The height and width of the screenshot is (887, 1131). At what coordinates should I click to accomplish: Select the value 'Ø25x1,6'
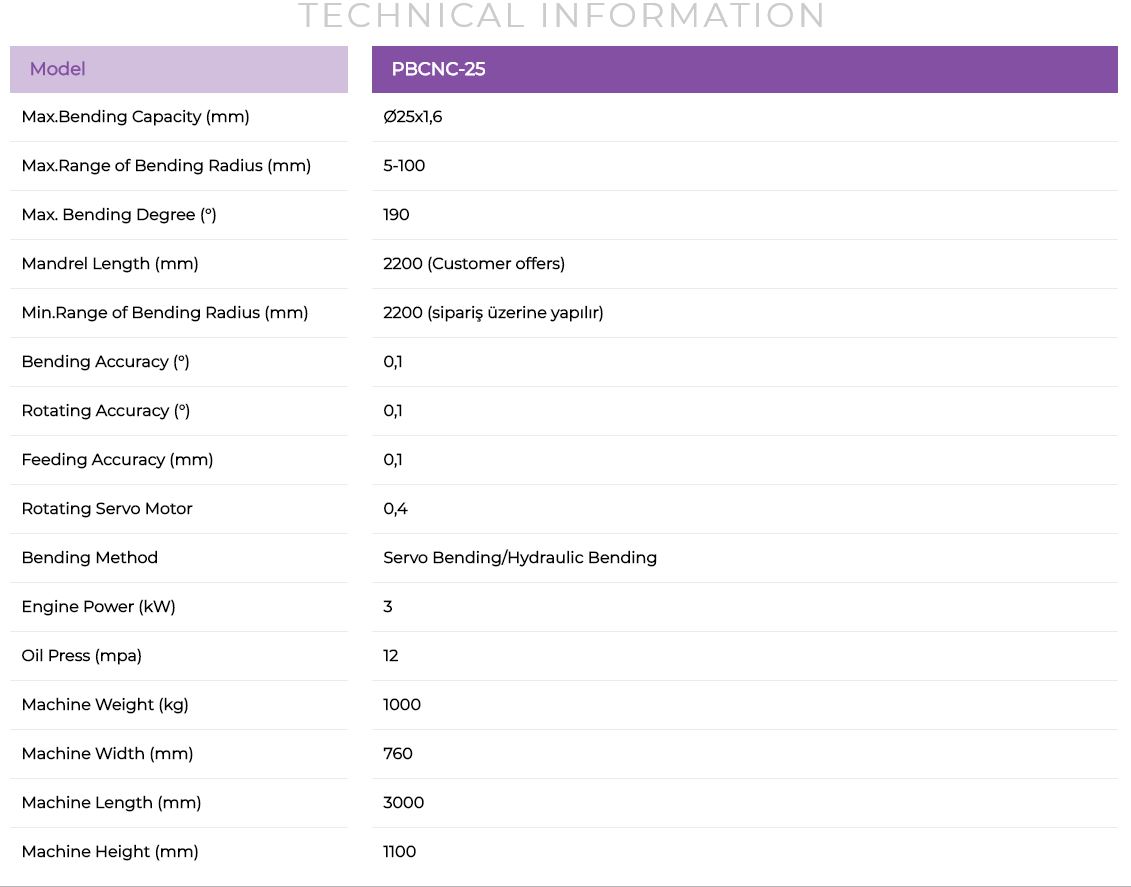click(x=413, y=117)
